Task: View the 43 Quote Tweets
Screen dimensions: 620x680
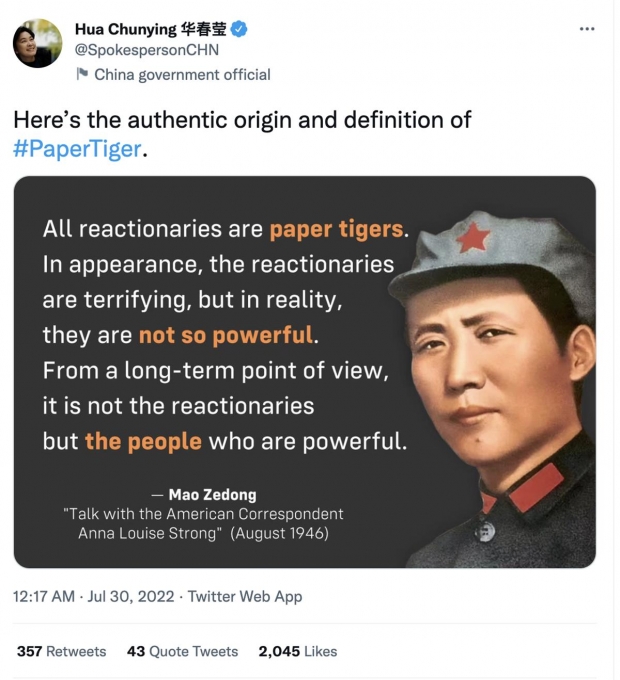Action: [x=182, y=651]
